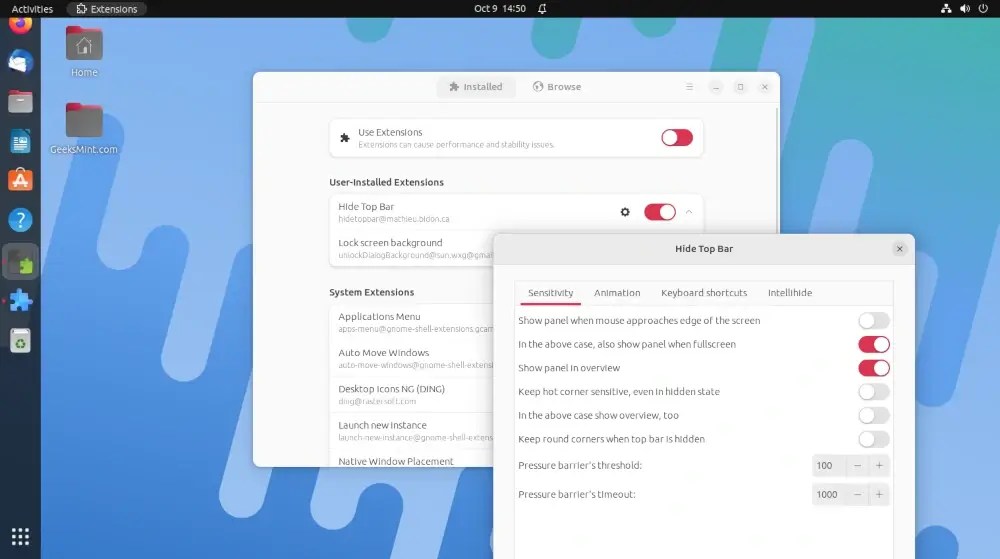
Task: Enable Keep hot corner sensitive switch
Action: 874,391
